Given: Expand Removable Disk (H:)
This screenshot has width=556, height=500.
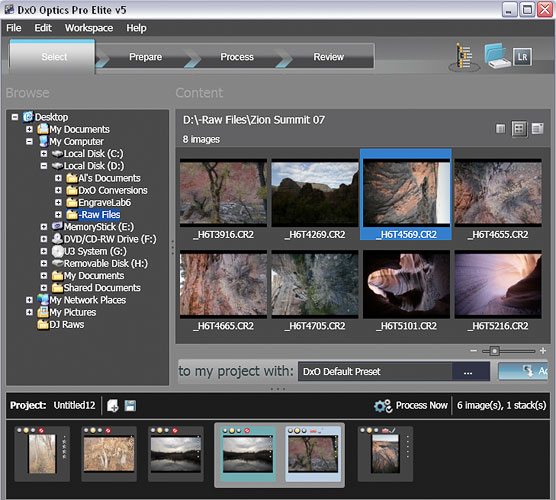Looking at the screenshot, I should (44, 263).
